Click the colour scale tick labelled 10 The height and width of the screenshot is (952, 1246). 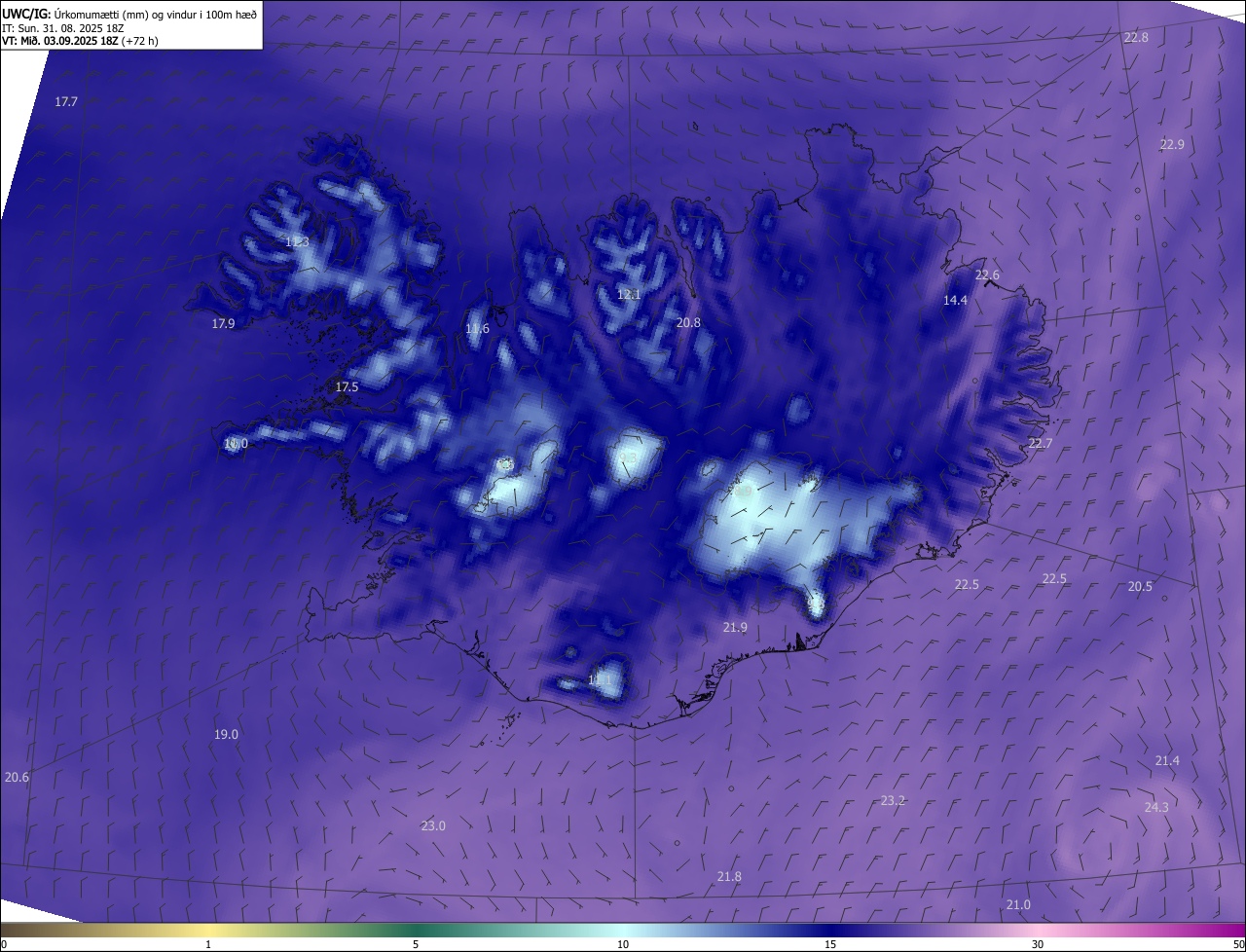(623, 944)
